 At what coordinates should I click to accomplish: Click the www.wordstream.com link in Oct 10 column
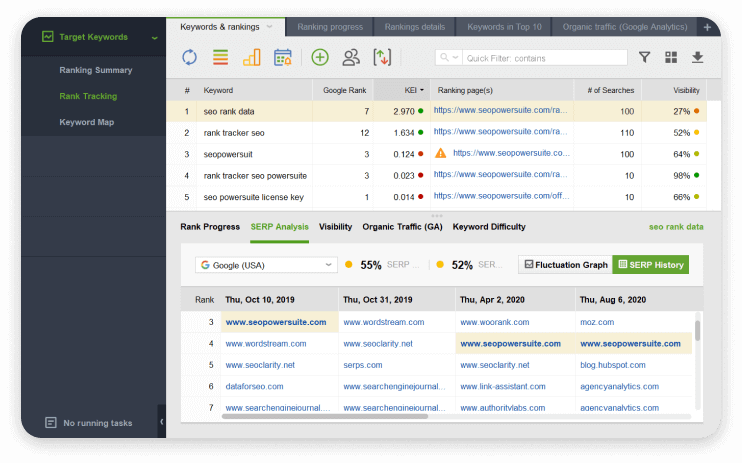click(x=268, y=343)
